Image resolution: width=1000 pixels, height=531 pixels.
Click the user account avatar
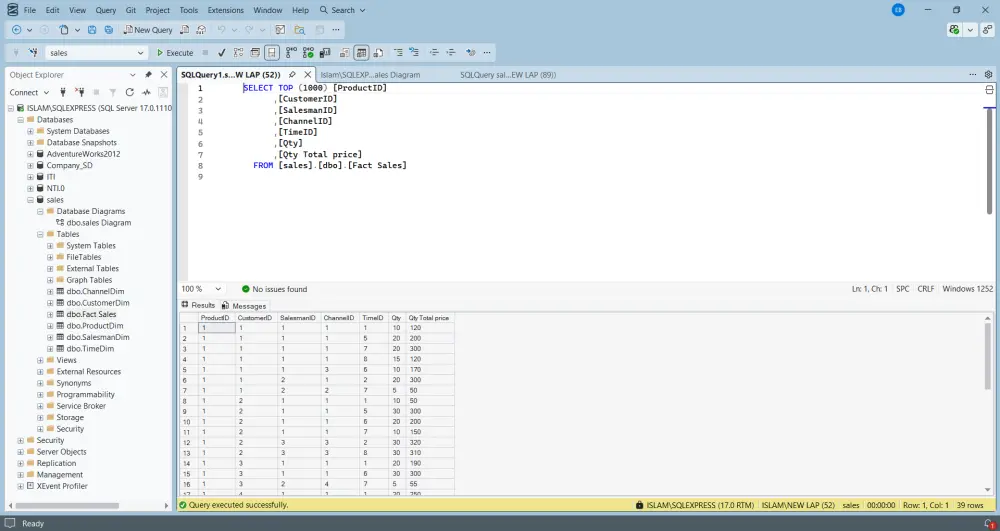tap(898, 10)
